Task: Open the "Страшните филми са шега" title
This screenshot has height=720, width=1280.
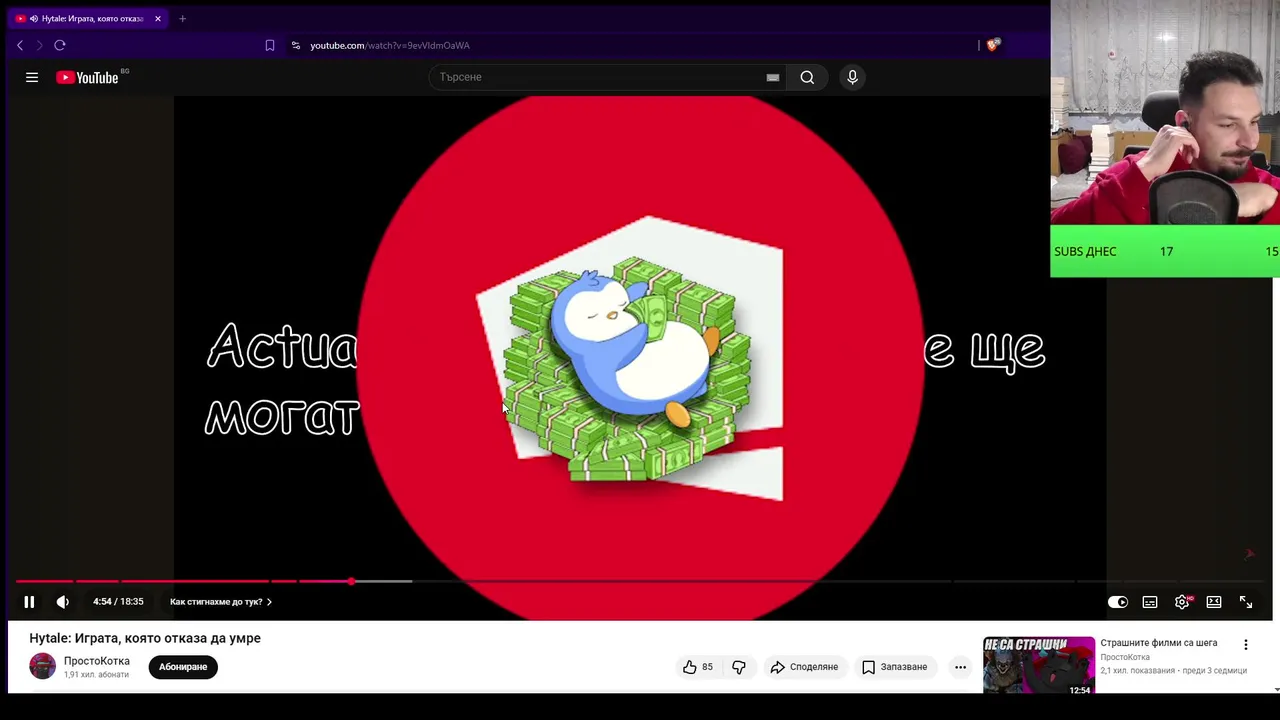Action: 1159,643
